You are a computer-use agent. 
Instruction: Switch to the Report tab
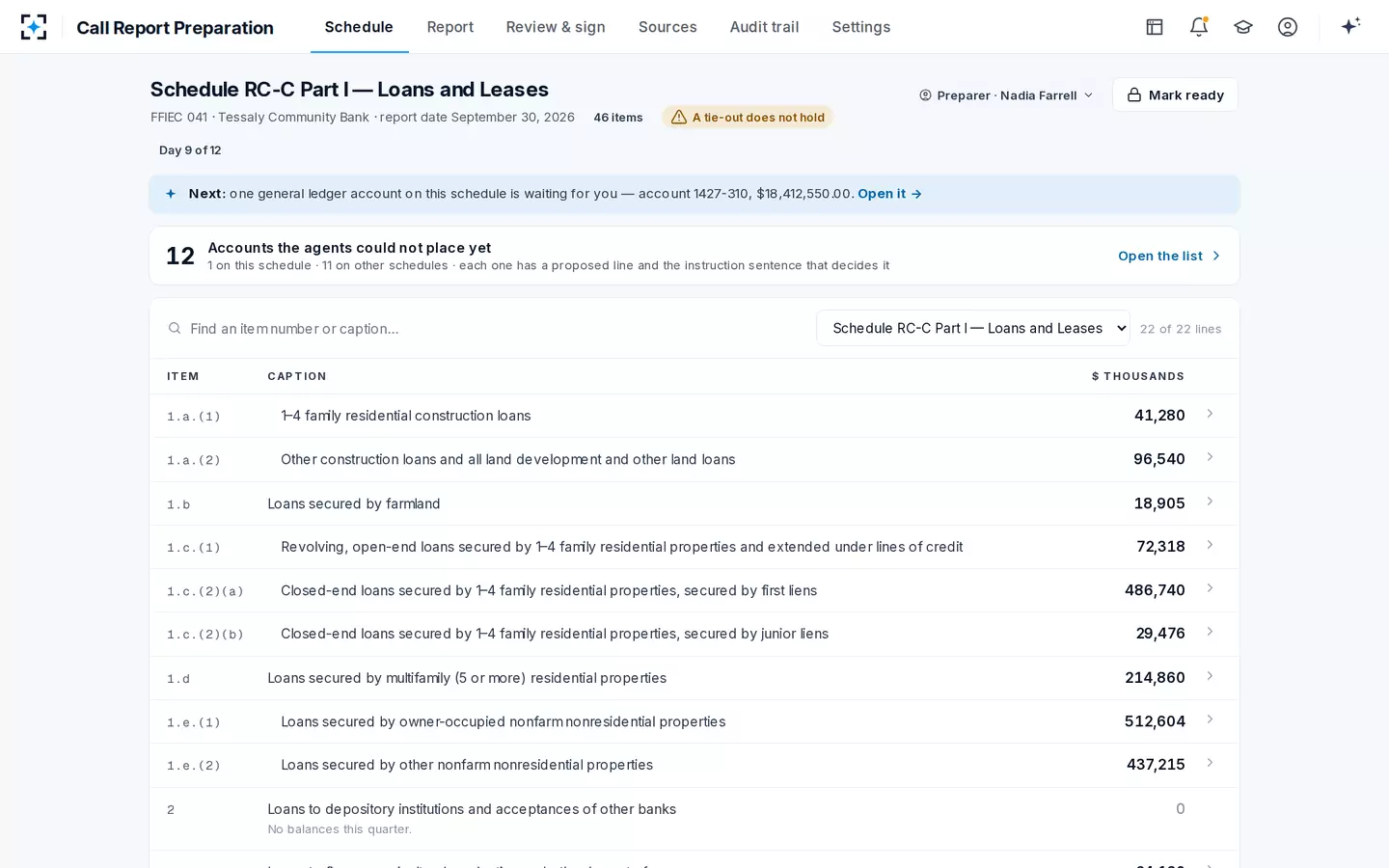(450, 27)
